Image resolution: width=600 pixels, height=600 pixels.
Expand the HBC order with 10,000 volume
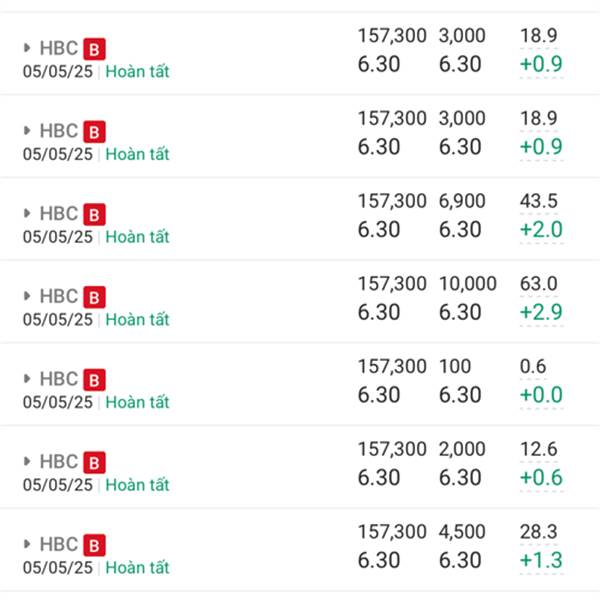[27, 296]
